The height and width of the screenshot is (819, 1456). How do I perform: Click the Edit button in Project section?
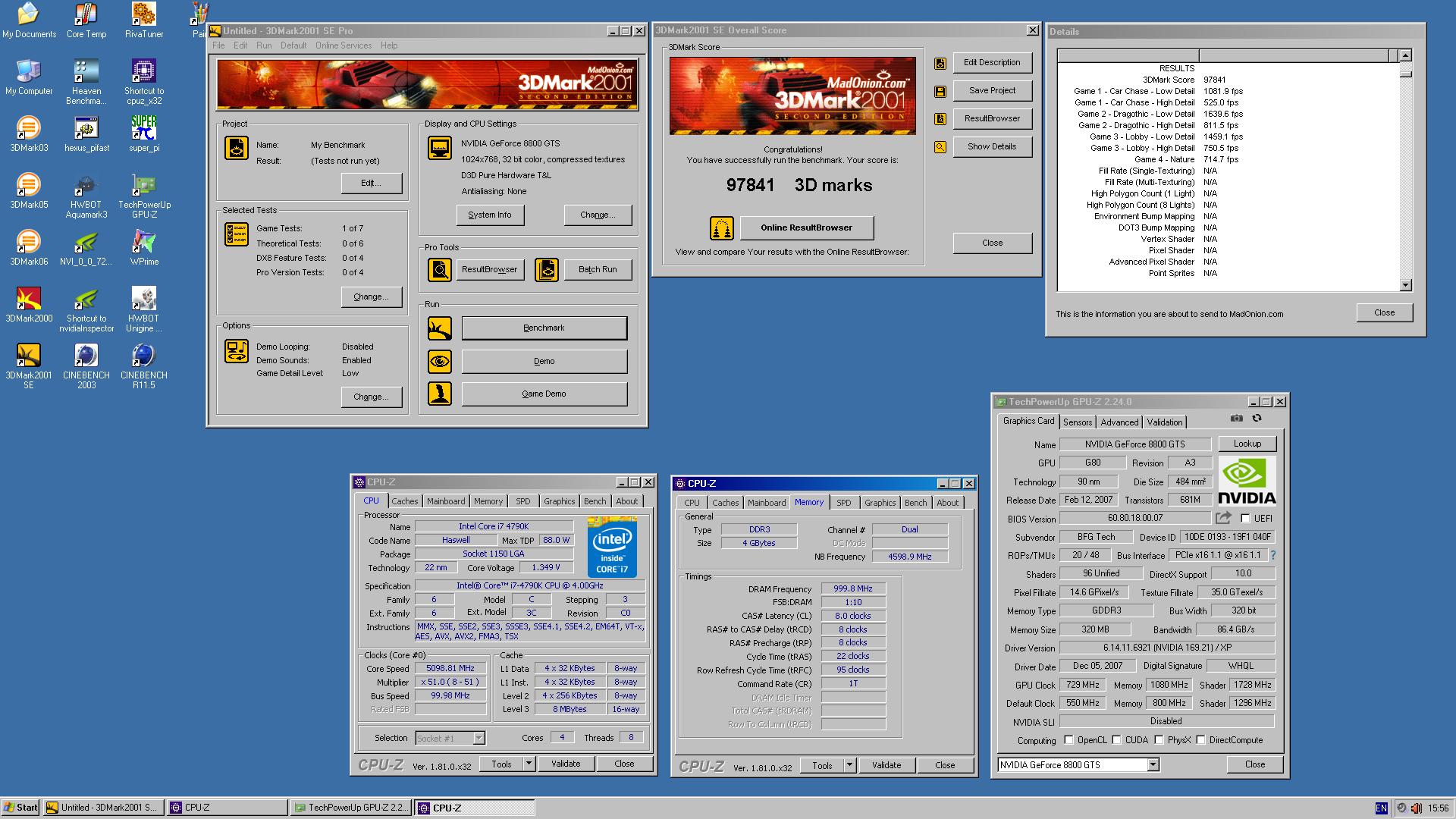click(370, 183)
